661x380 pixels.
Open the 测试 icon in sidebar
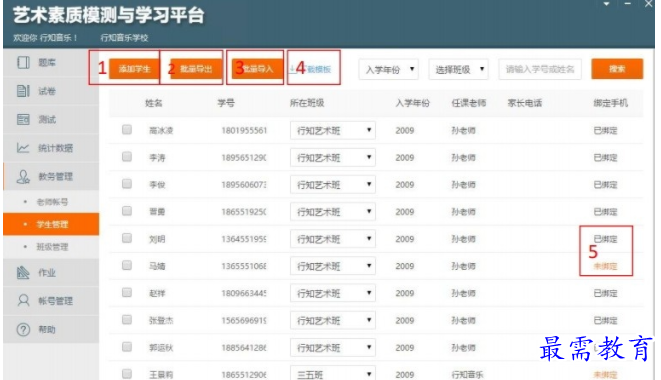(23, 119)
